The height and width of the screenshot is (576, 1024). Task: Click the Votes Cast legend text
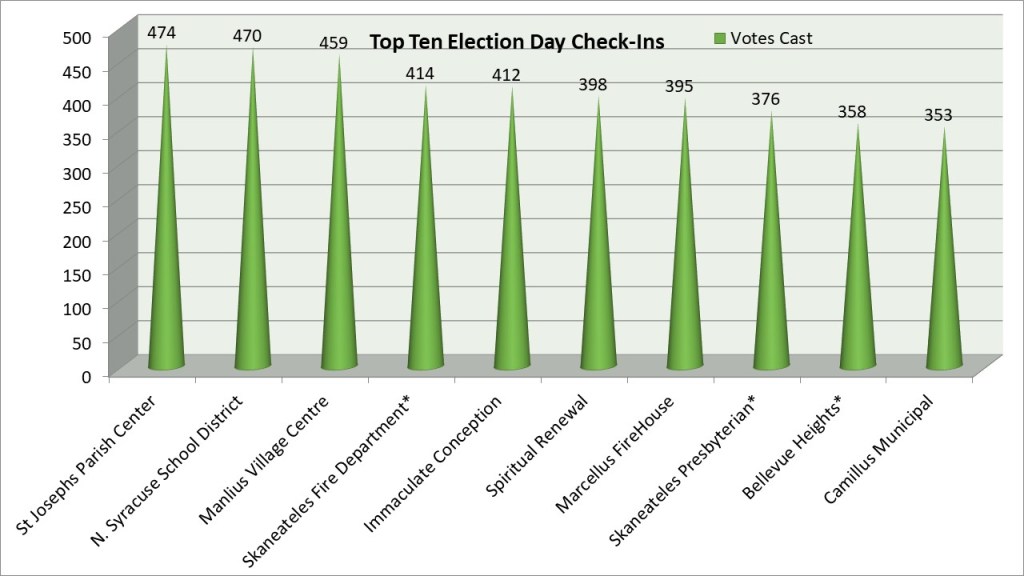pyautogui.click(x=771, y=39)
